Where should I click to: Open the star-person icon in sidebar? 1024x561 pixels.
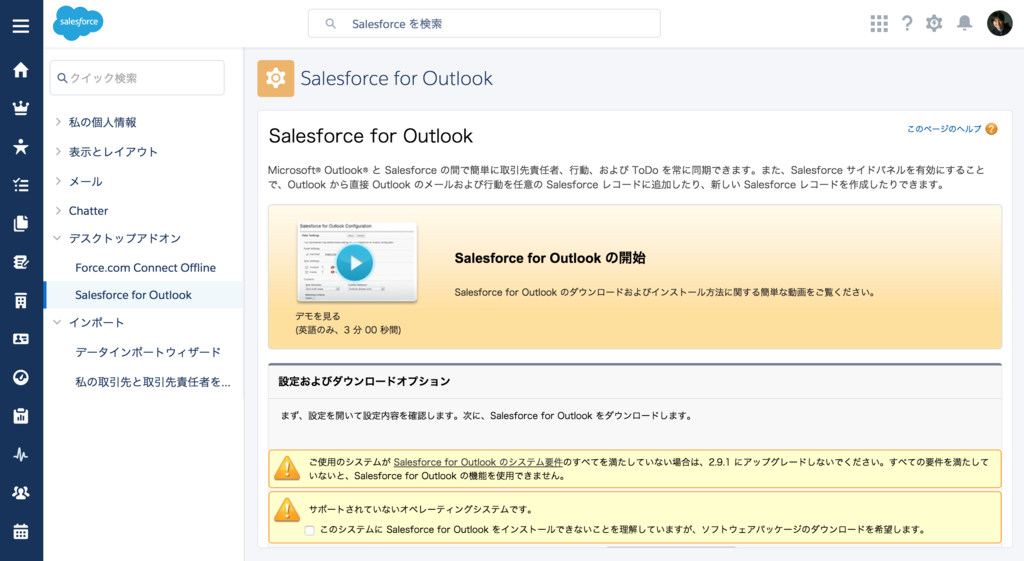[21, 146]
